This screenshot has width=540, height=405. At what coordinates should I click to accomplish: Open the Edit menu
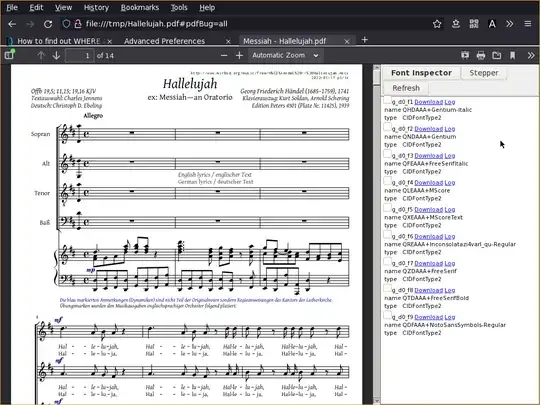click(x=36, y=7)
